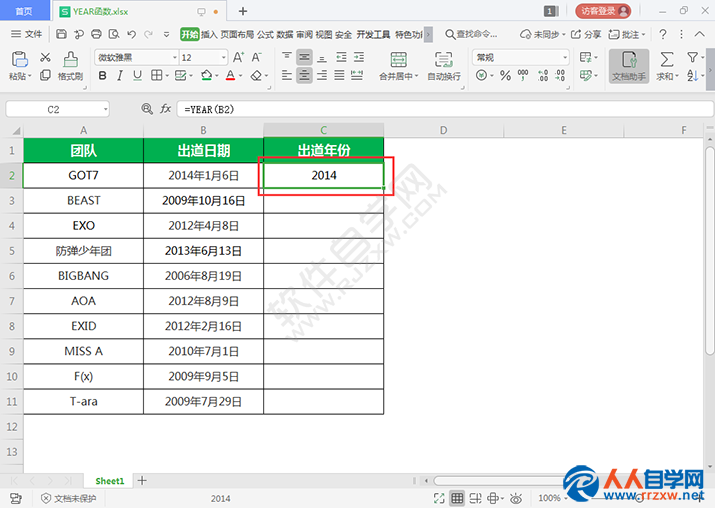Viewport: 715px width, 508px height.
Task: Open the Document Assistant (文档助手) tool
Action: point(629,66)
